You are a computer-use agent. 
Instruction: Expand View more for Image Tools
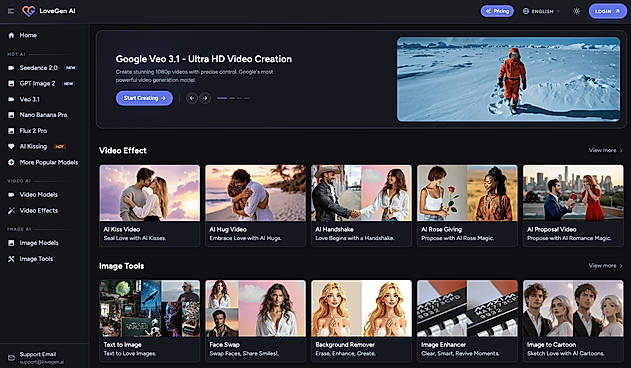(x=606, y=266)
